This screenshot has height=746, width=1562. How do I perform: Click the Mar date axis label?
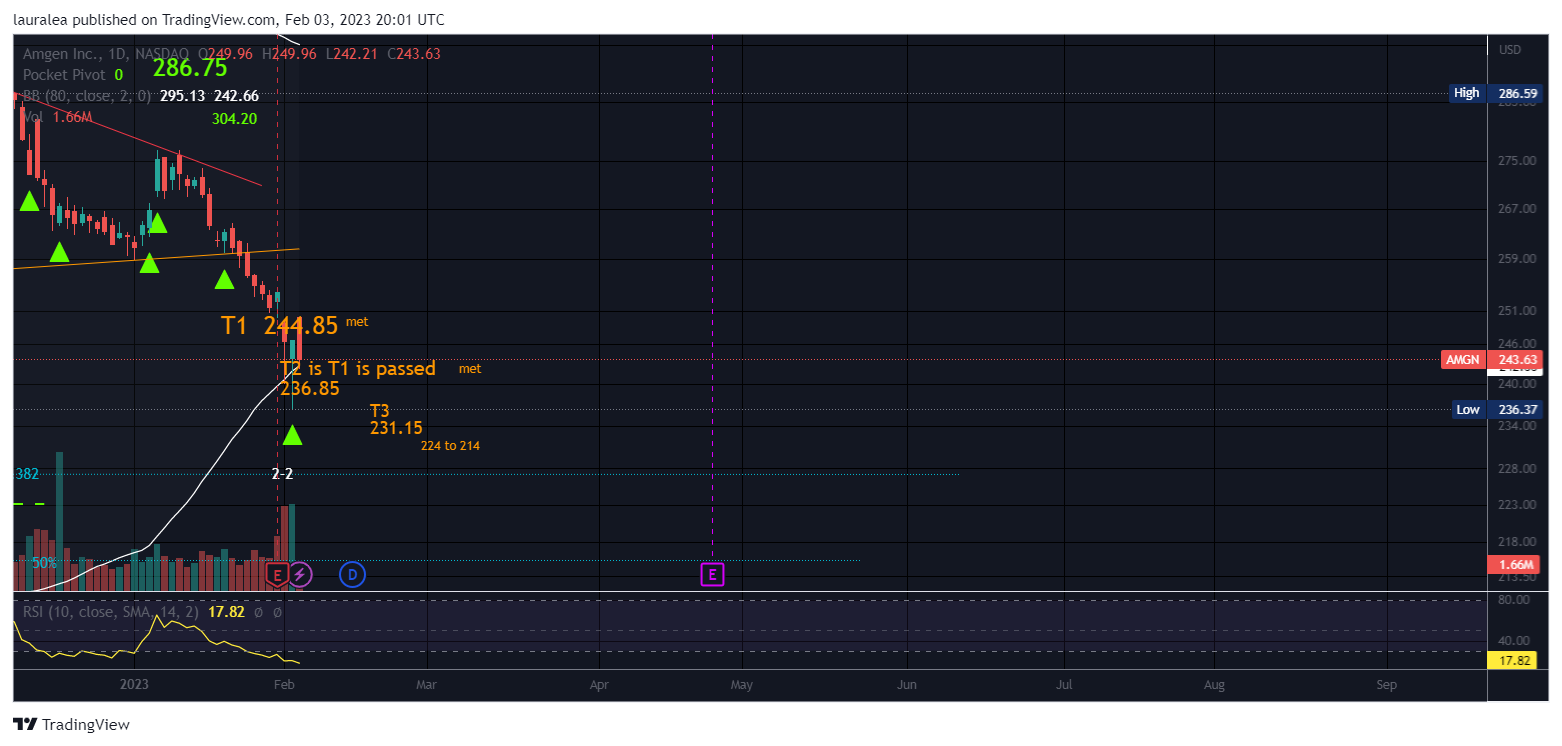pos(427,686)
